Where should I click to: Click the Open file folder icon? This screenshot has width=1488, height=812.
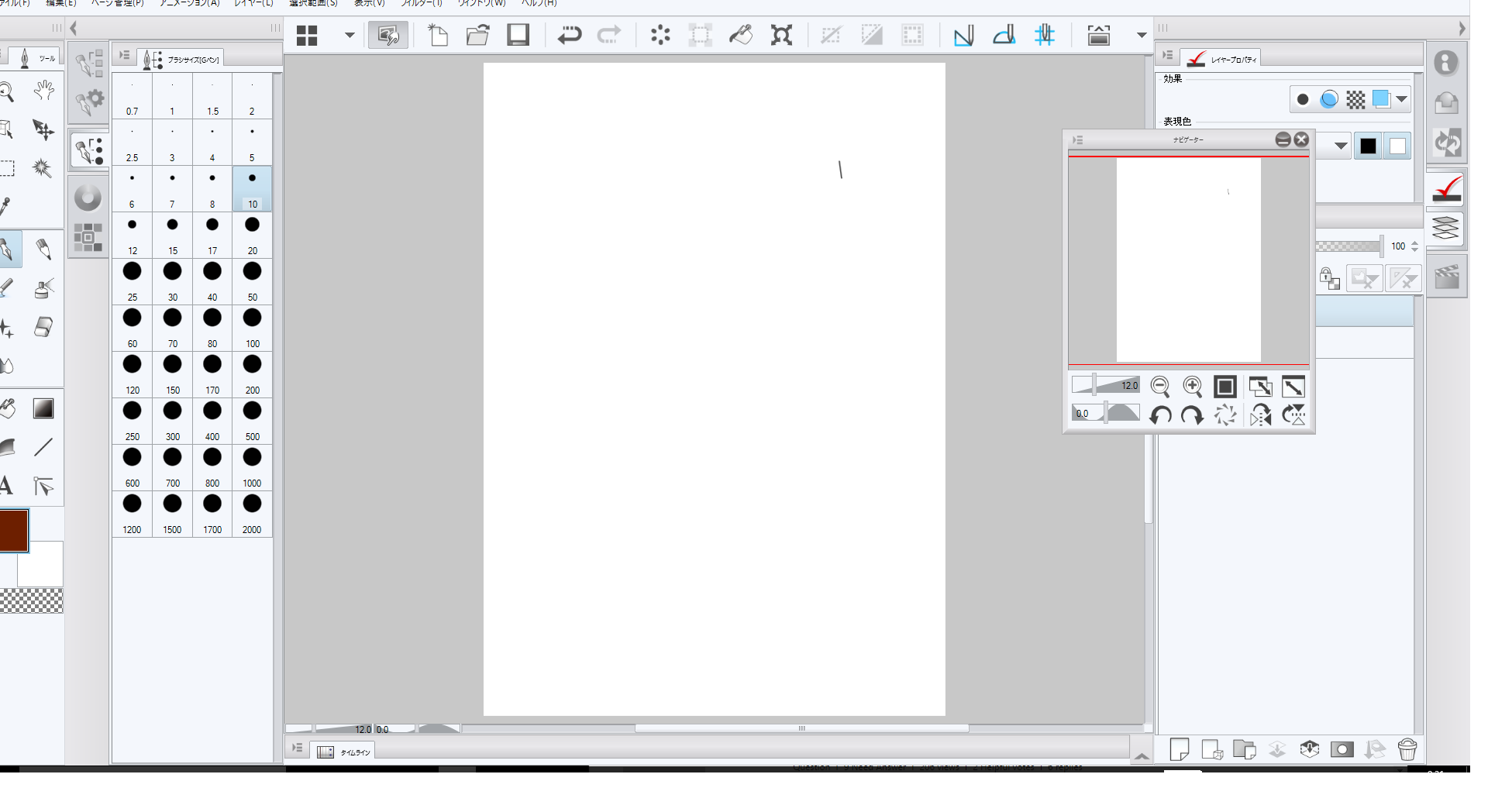(477, 35)
